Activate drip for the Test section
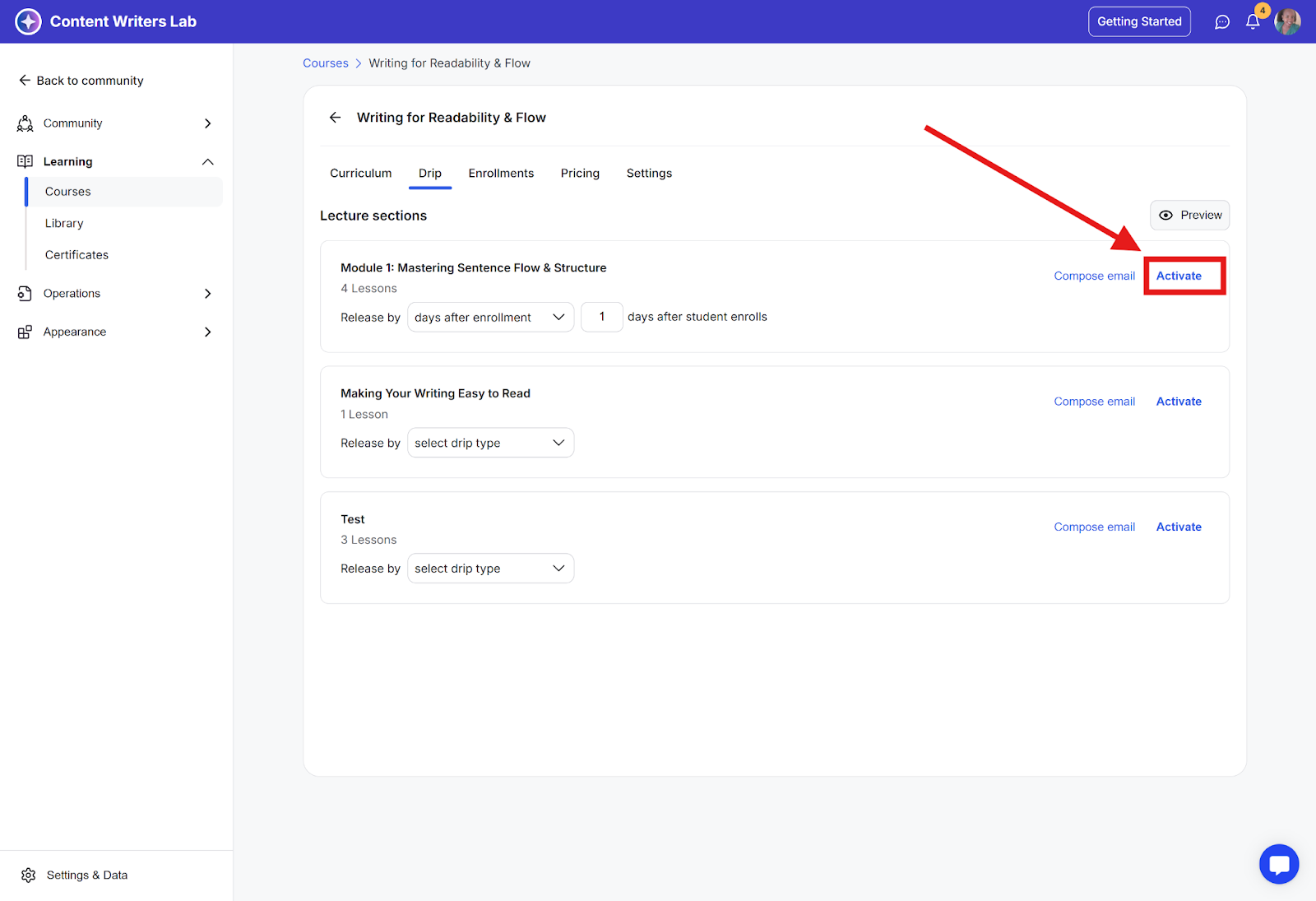Image resolution: width=1316 pixels, height=901 pixels. 1179,527
